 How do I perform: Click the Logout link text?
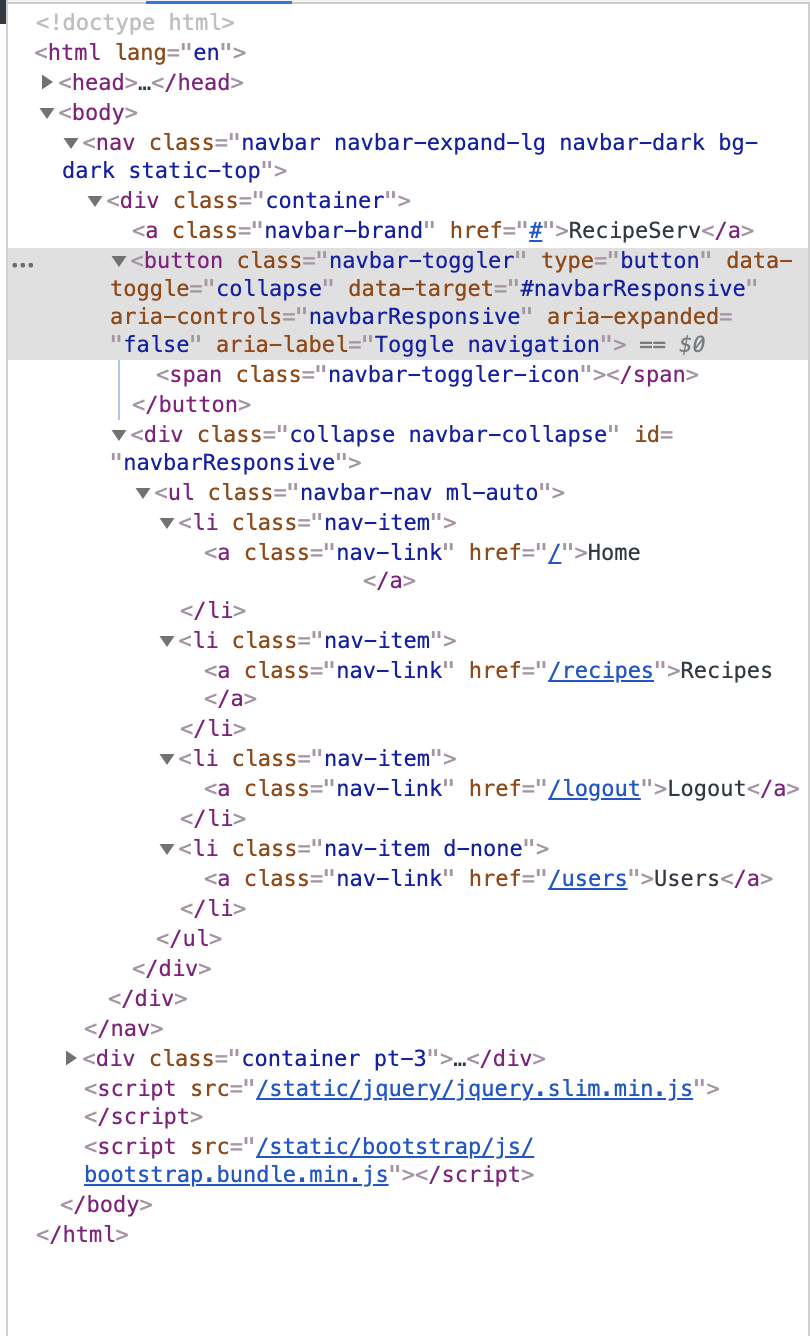707,789
